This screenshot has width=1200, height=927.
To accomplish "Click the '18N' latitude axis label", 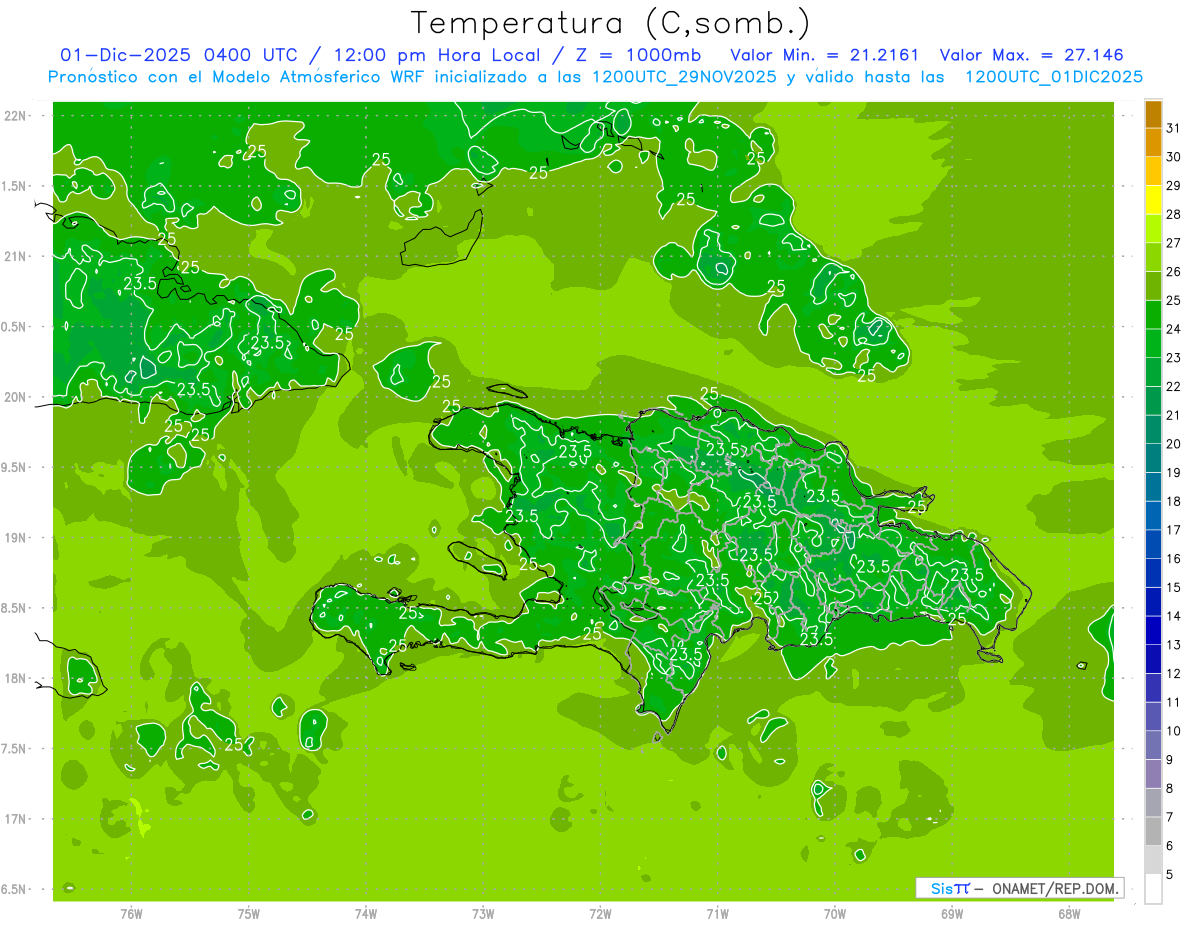I will [14, 678].
